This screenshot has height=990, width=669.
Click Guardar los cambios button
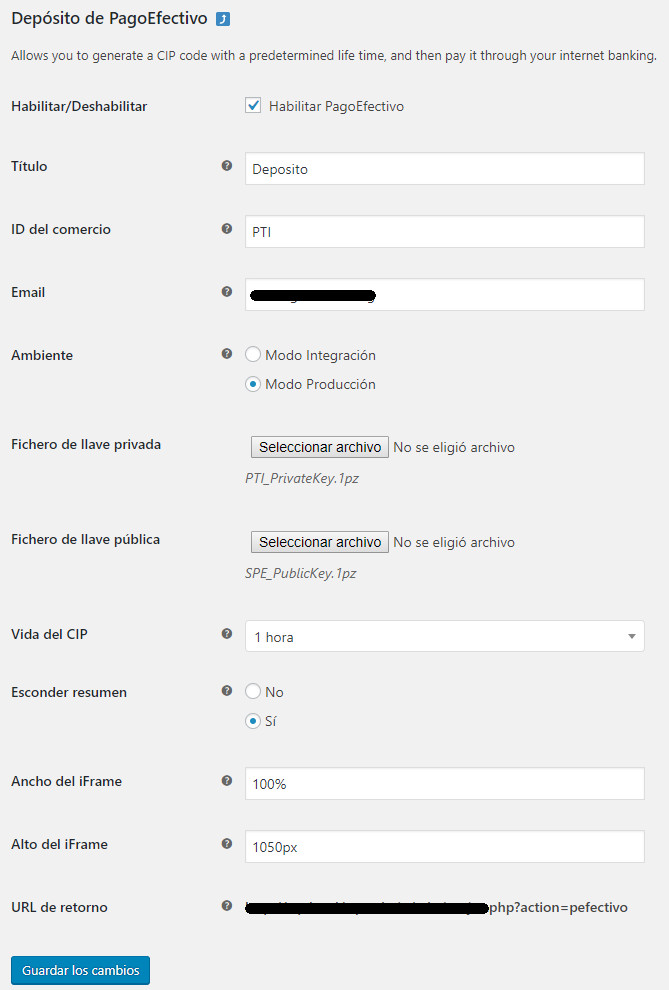(x=80, y=970)
